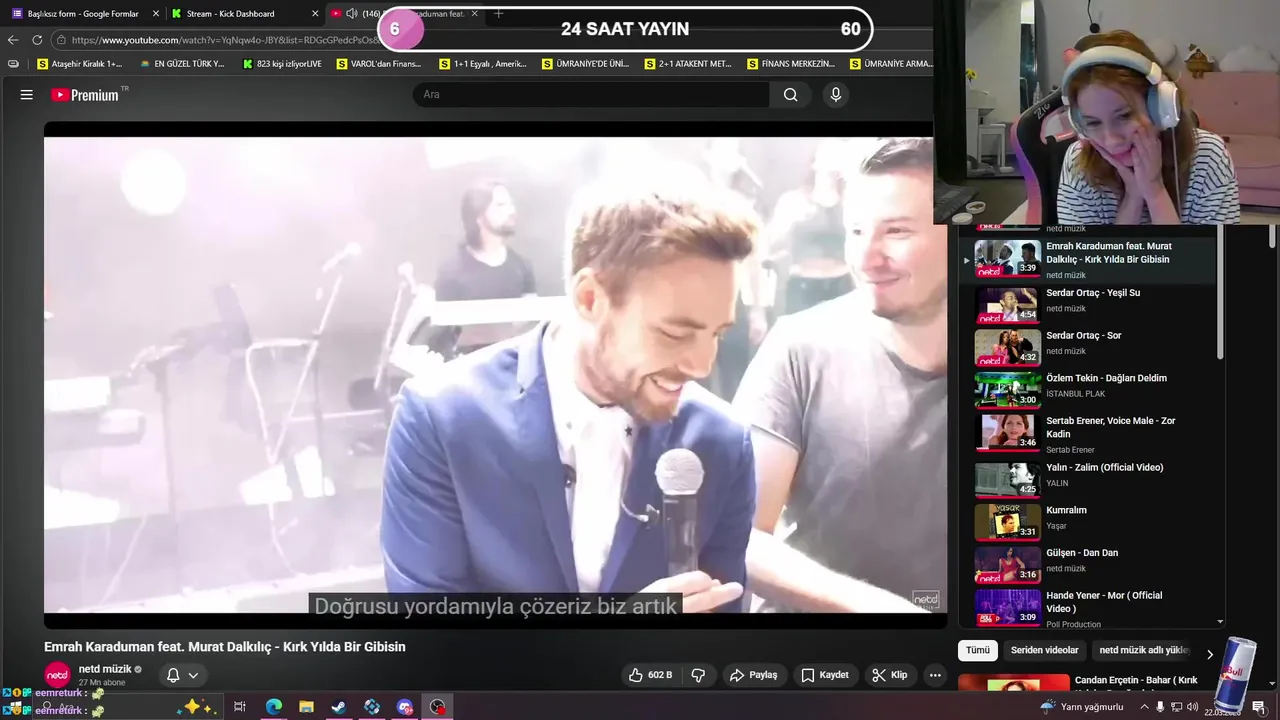
Task: Select the Tümü filter chip
Action: (x=978, y=650)
